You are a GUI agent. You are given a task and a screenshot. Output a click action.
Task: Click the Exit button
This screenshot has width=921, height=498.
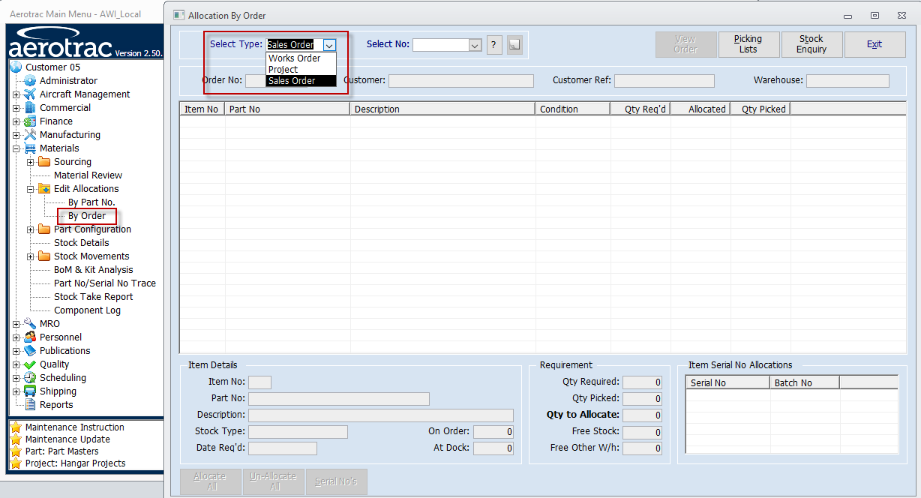874,44
